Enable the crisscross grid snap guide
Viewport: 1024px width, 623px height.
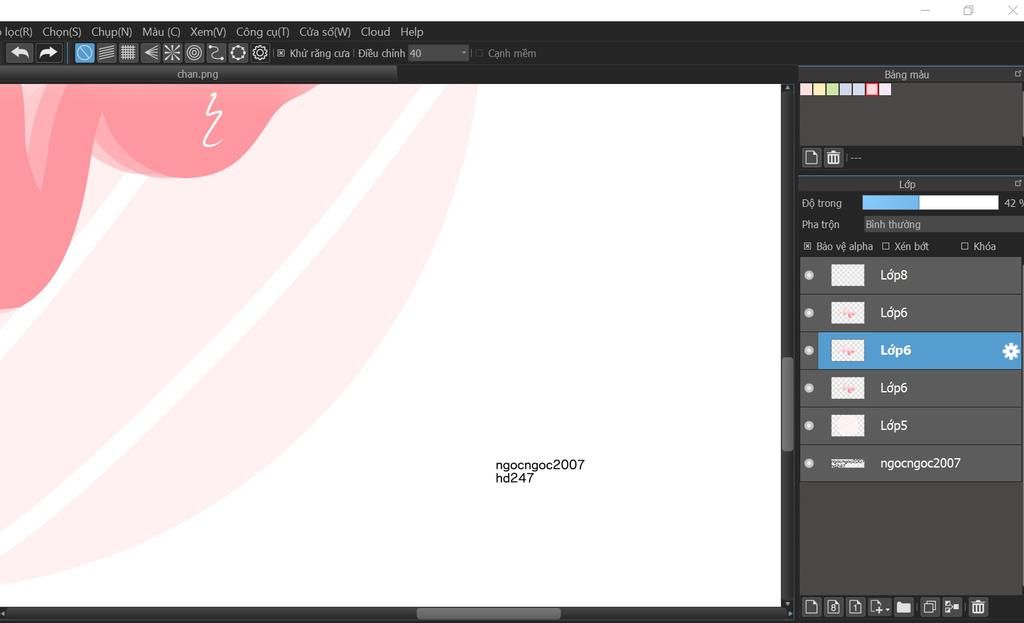coord(128,53)
